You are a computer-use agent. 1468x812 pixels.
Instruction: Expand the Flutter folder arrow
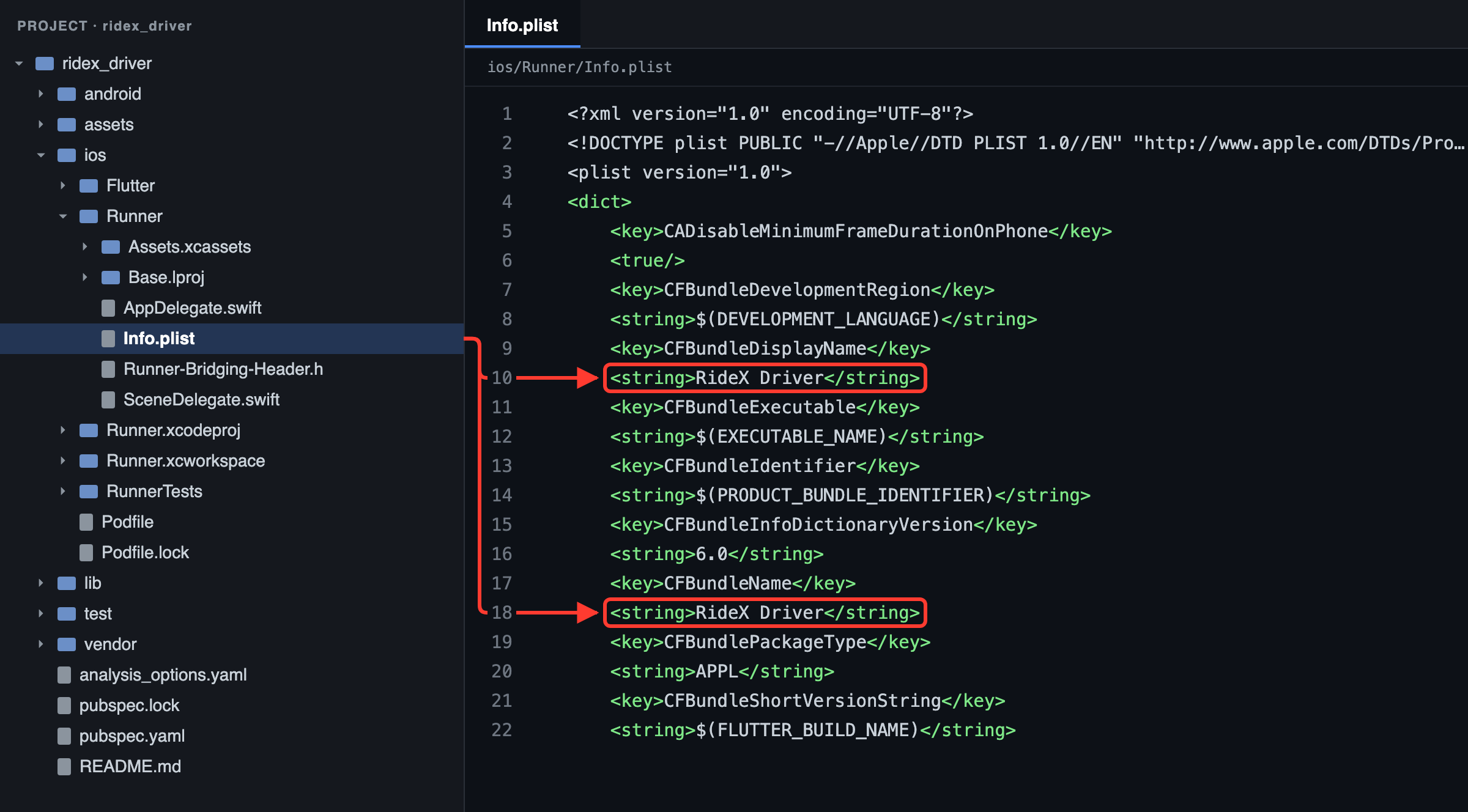point(63,186)
